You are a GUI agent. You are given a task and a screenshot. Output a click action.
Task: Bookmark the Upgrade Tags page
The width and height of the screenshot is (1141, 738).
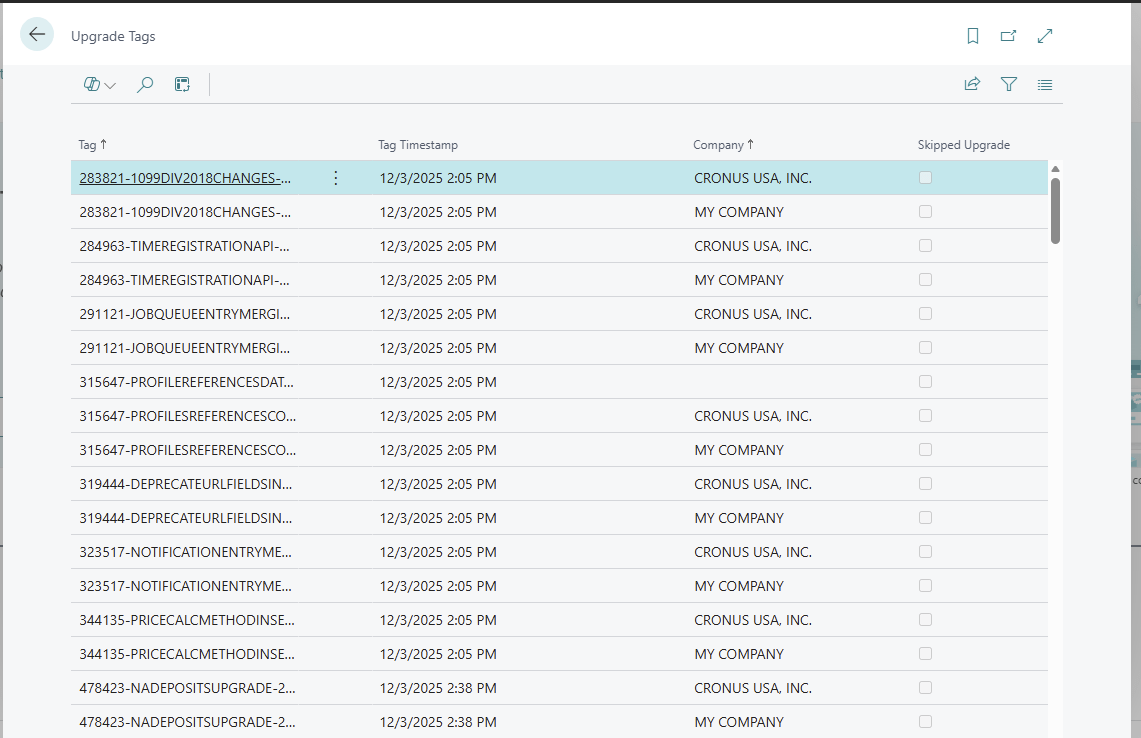(972, 36)
